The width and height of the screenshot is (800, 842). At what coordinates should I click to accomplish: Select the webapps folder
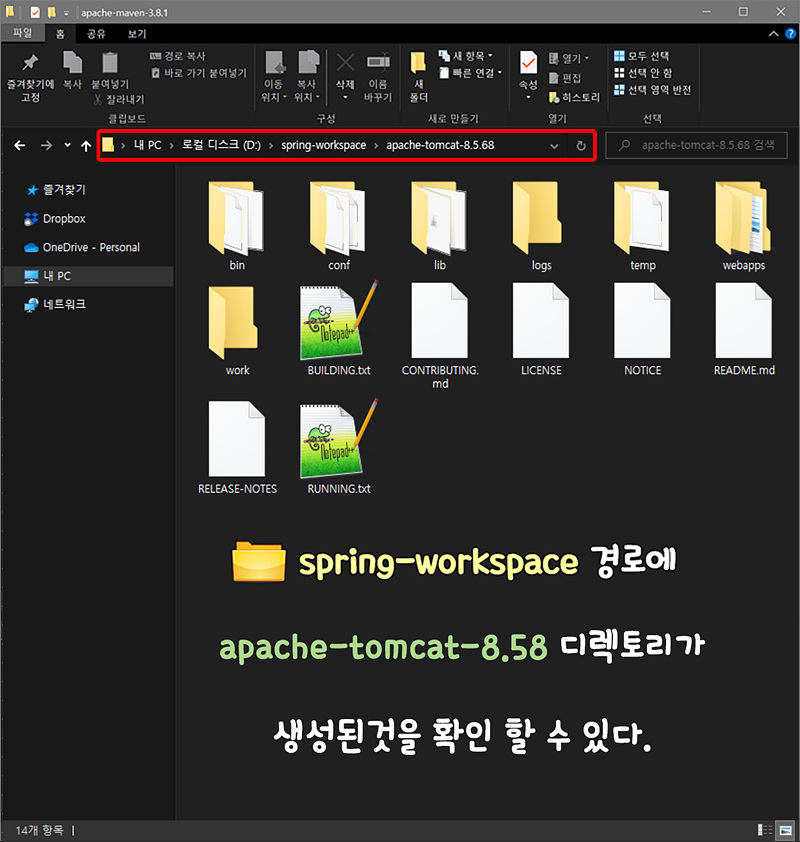(744, 227)
